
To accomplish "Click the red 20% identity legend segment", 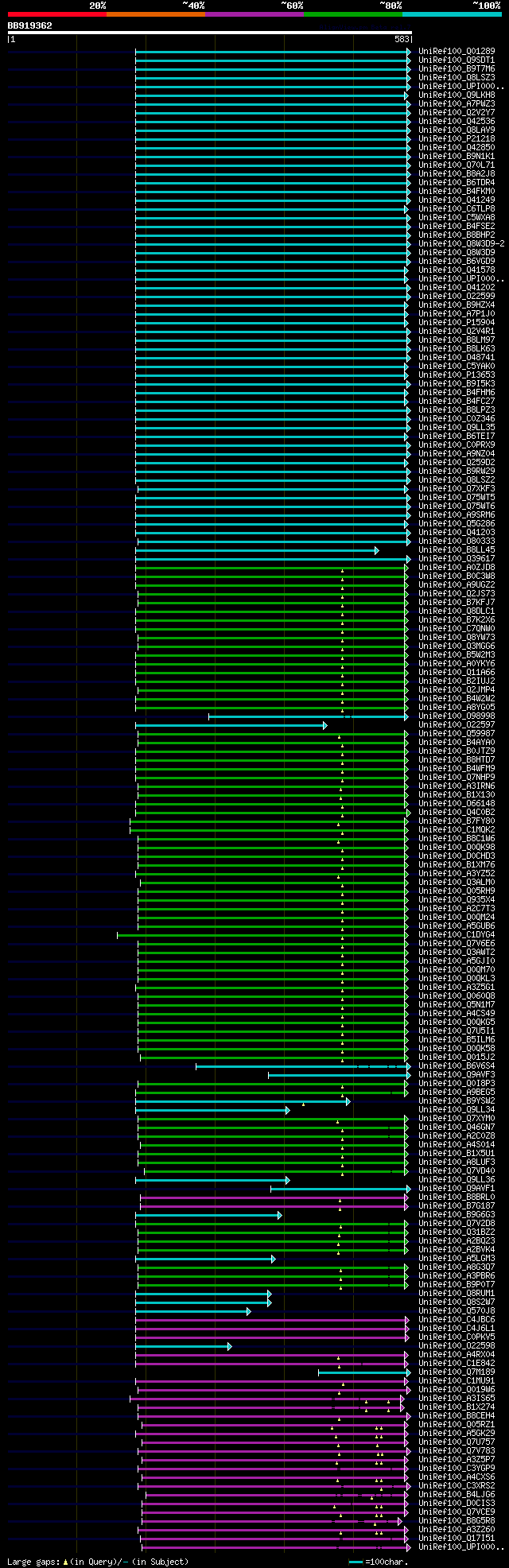I will tap(57, 14).
